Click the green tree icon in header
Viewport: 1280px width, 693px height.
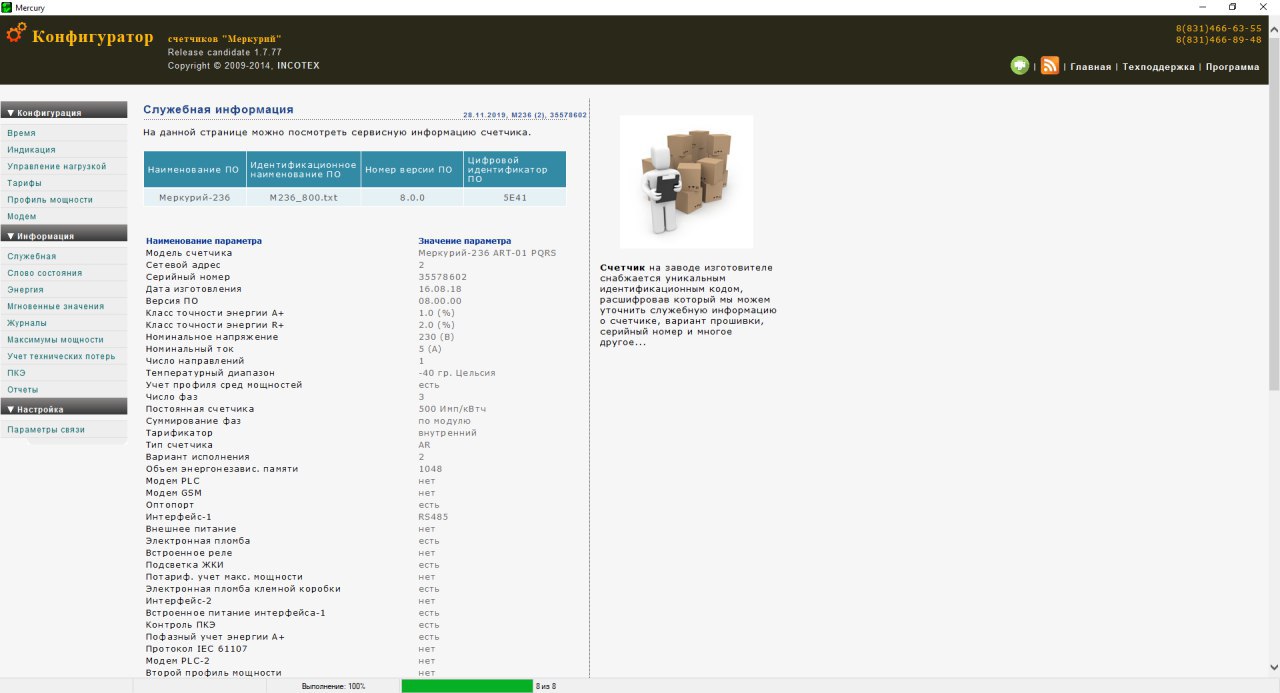click(x=1019, y=66)
